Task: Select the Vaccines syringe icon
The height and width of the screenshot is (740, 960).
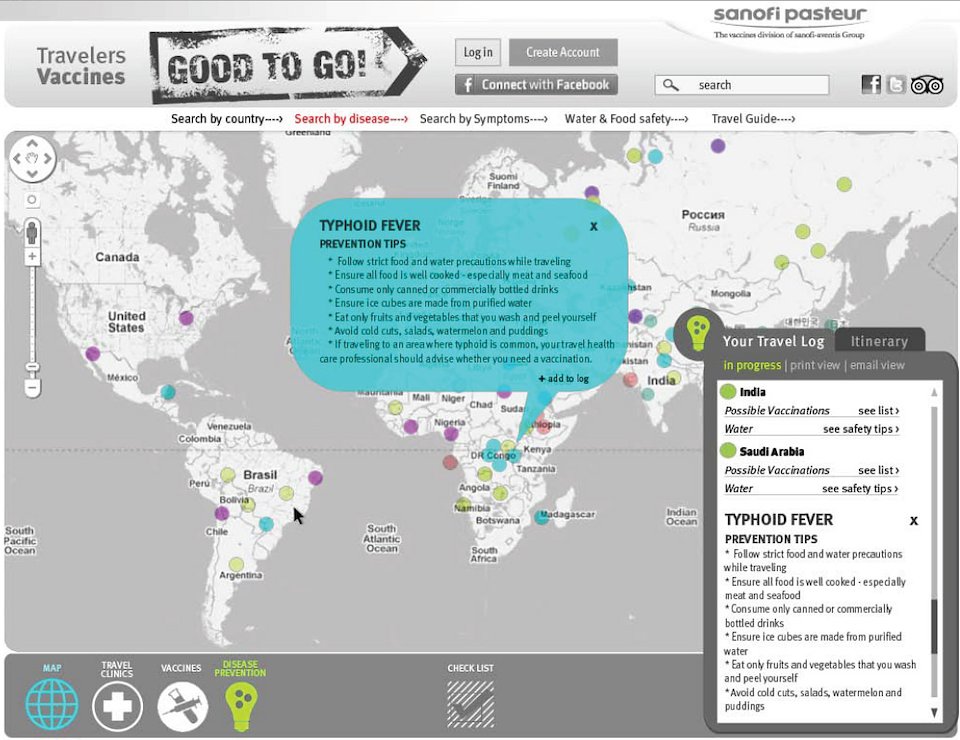Action: coord(182,706)
